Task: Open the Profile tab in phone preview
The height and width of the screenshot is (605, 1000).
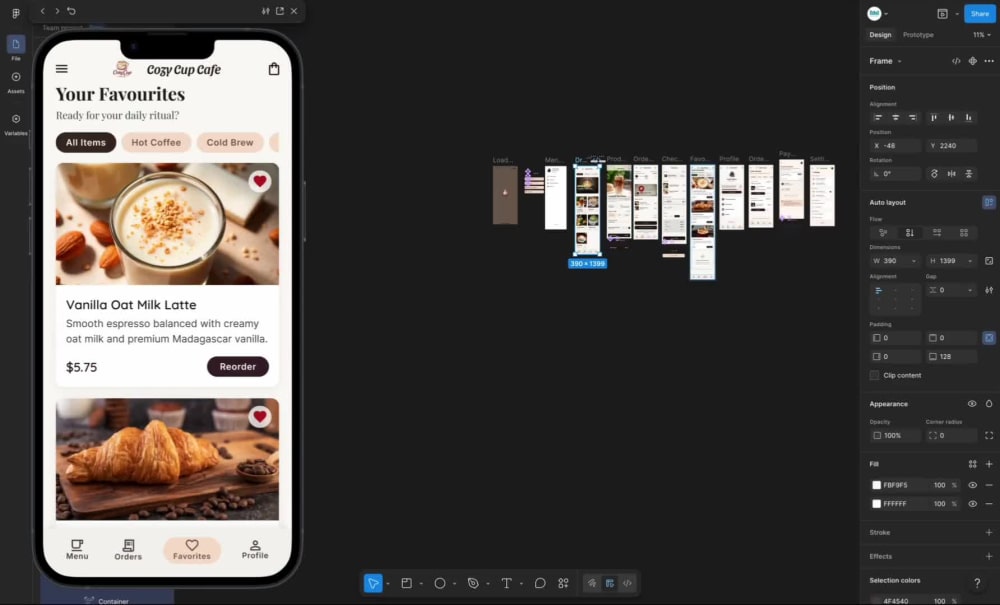Action: click(x=255, y=550)
